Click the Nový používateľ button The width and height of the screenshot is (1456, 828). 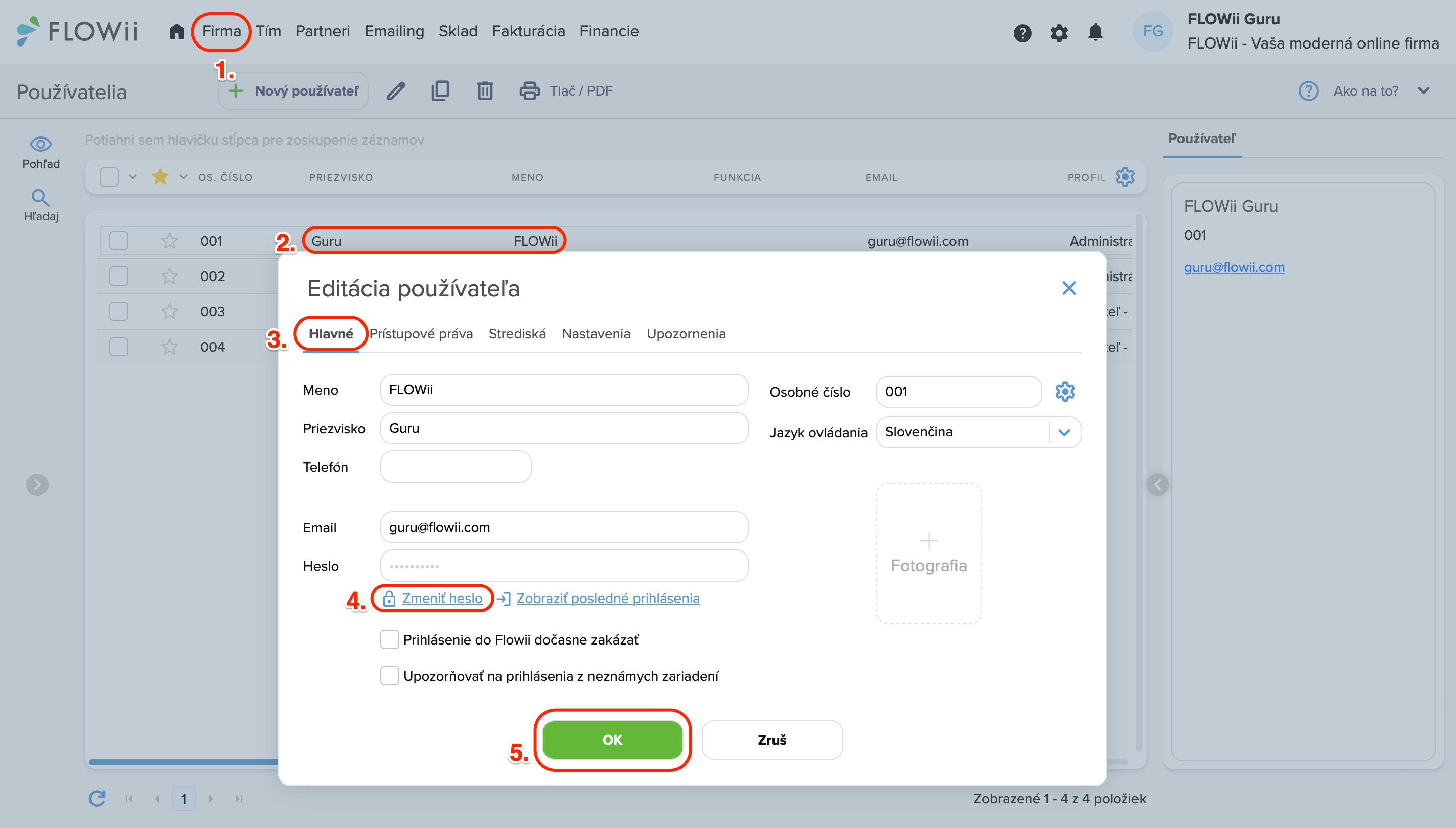click(293, 91)
